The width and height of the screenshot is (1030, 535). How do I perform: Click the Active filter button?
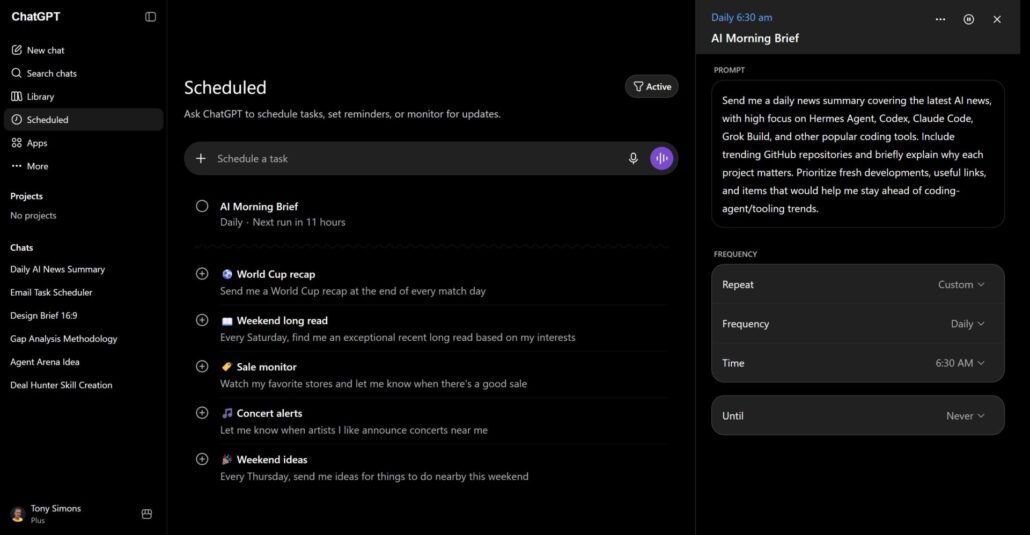(652, 87)
